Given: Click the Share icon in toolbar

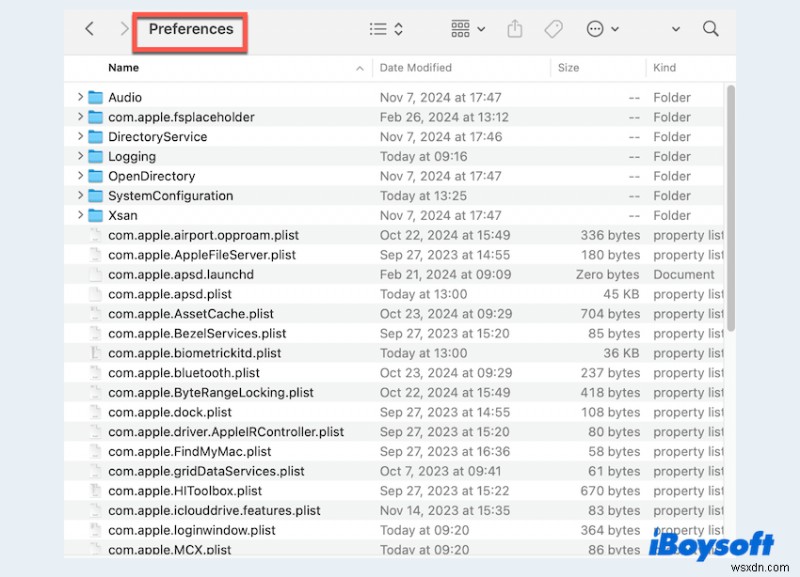Looking at the screenshot, I should click(x=515, y=29).
